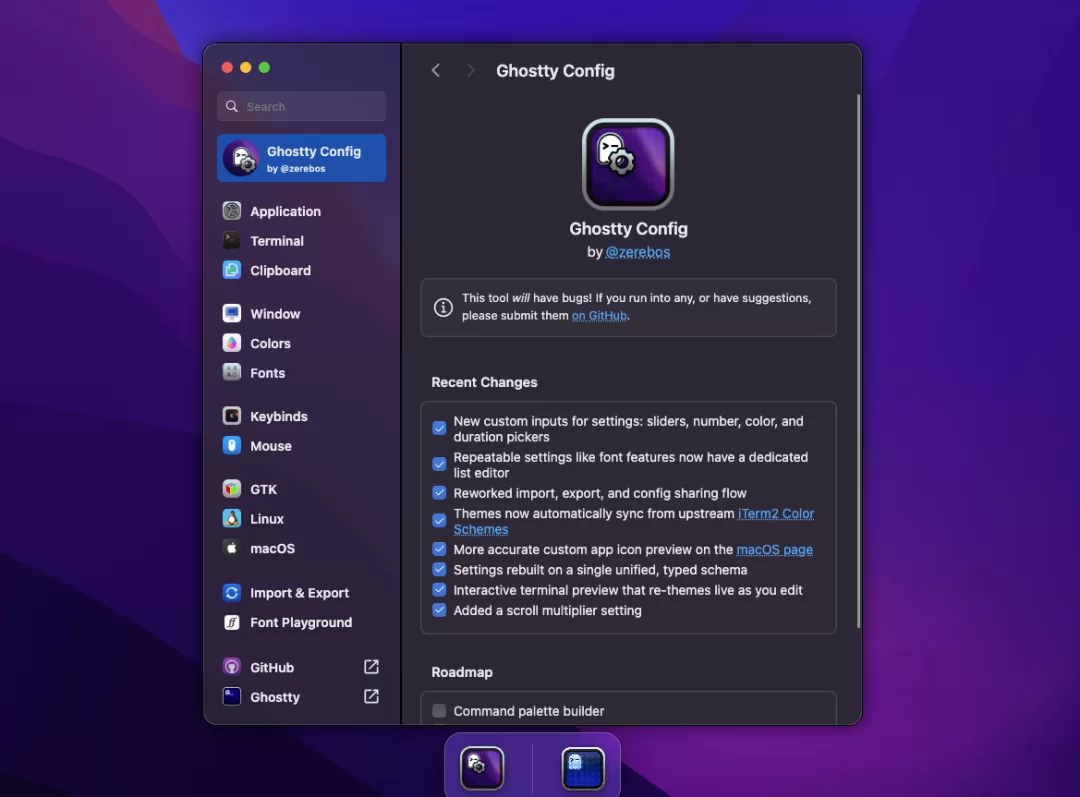Click the yellow minimize window button
1080x797 pixels.
[246, 68]
